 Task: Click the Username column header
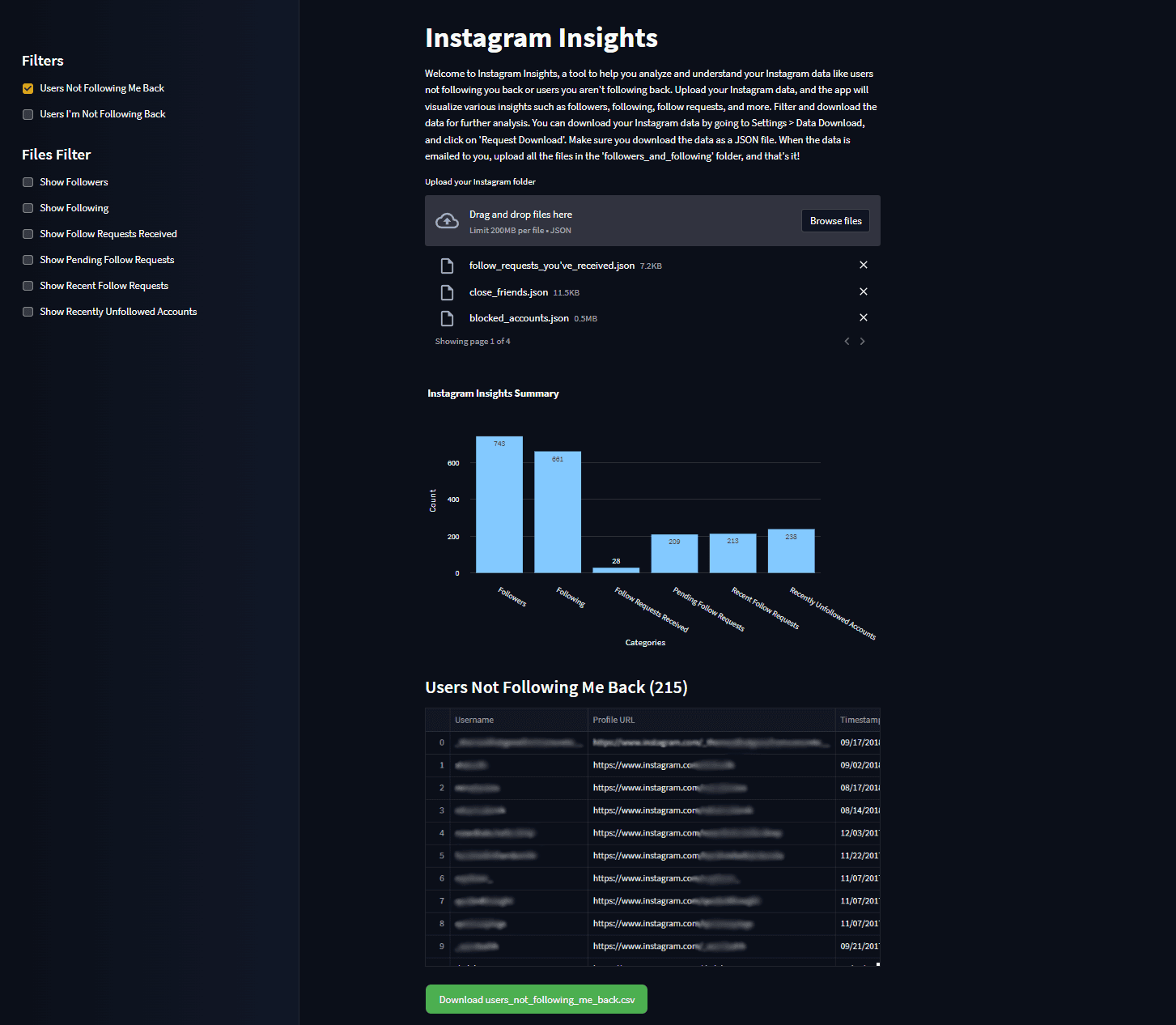[519, 720]
